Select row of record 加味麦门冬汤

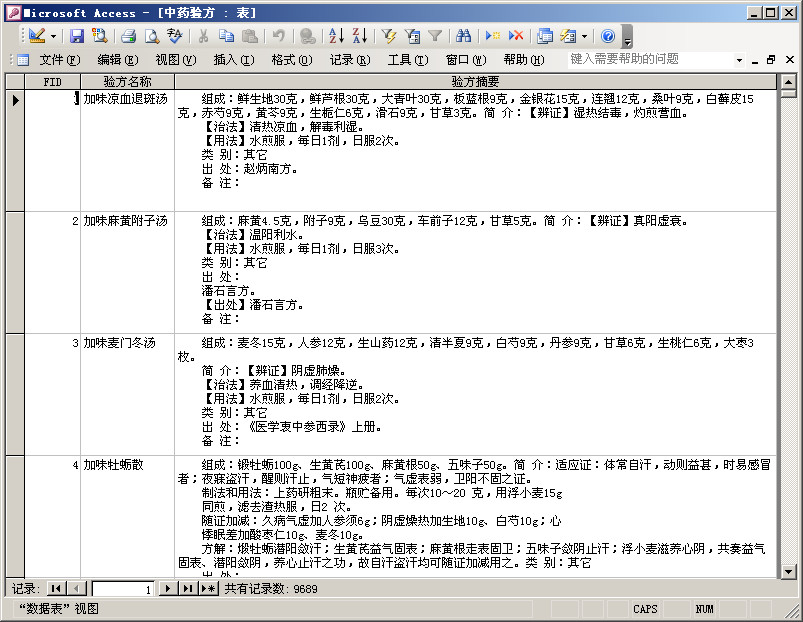coord(15,394)
